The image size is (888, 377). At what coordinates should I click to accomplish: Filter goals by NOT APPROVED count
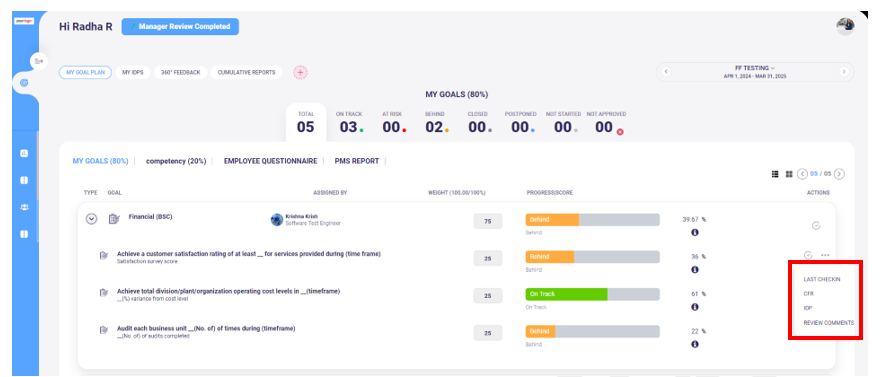click(x=607, y=122)
